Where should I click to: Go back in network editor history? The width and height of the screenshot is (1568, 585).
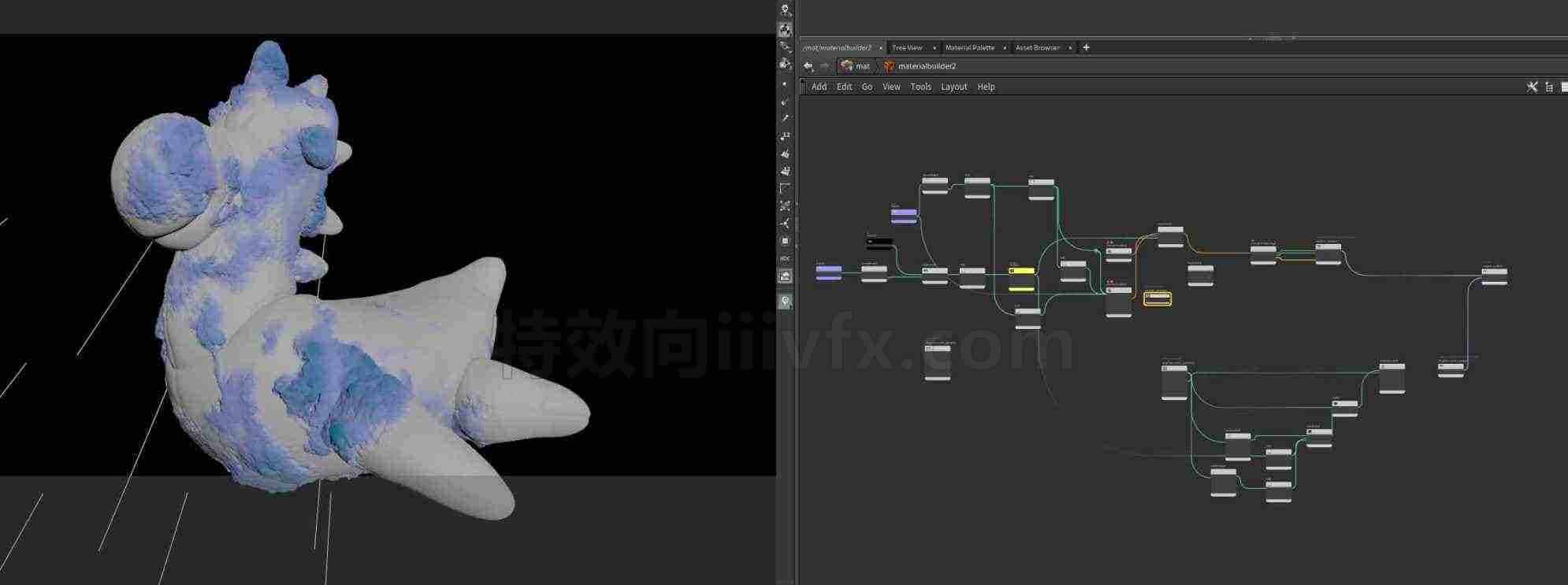[x=808, y=66]
